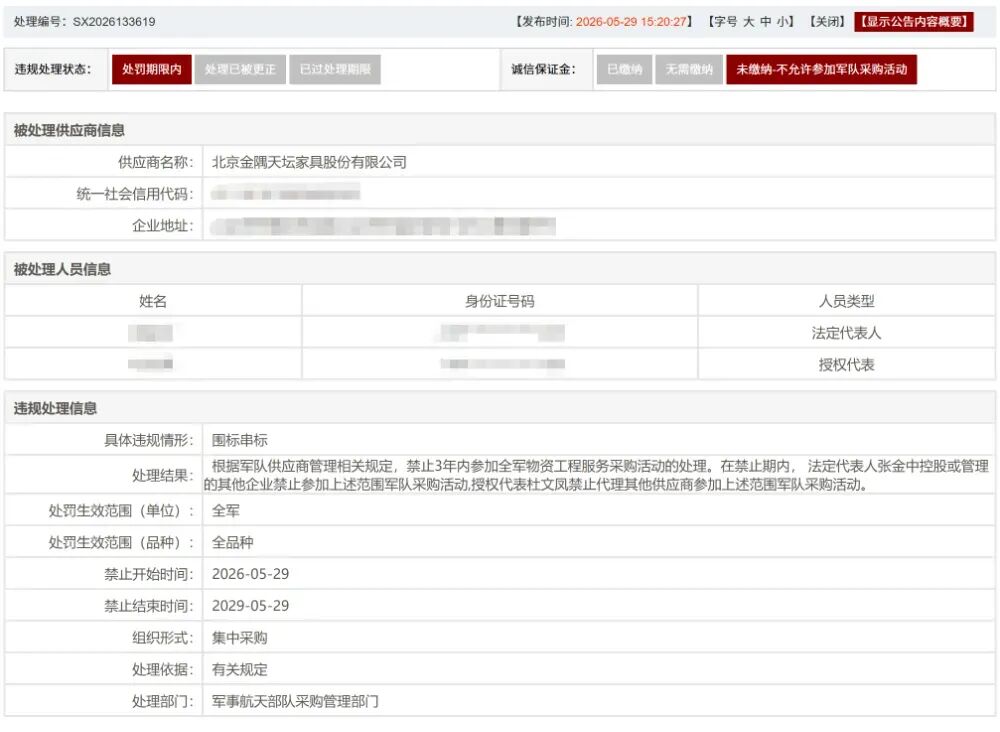
Task: Set font size to 小
Action: 782,22
